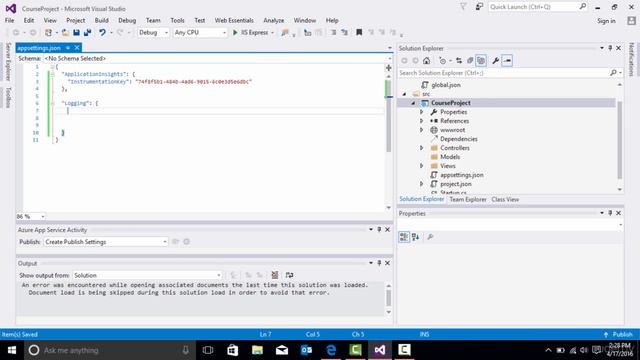Image resolution: width=640 pixels, height=360 pixels.
Task: Open the Debug menu
Action: coord(127,20)
